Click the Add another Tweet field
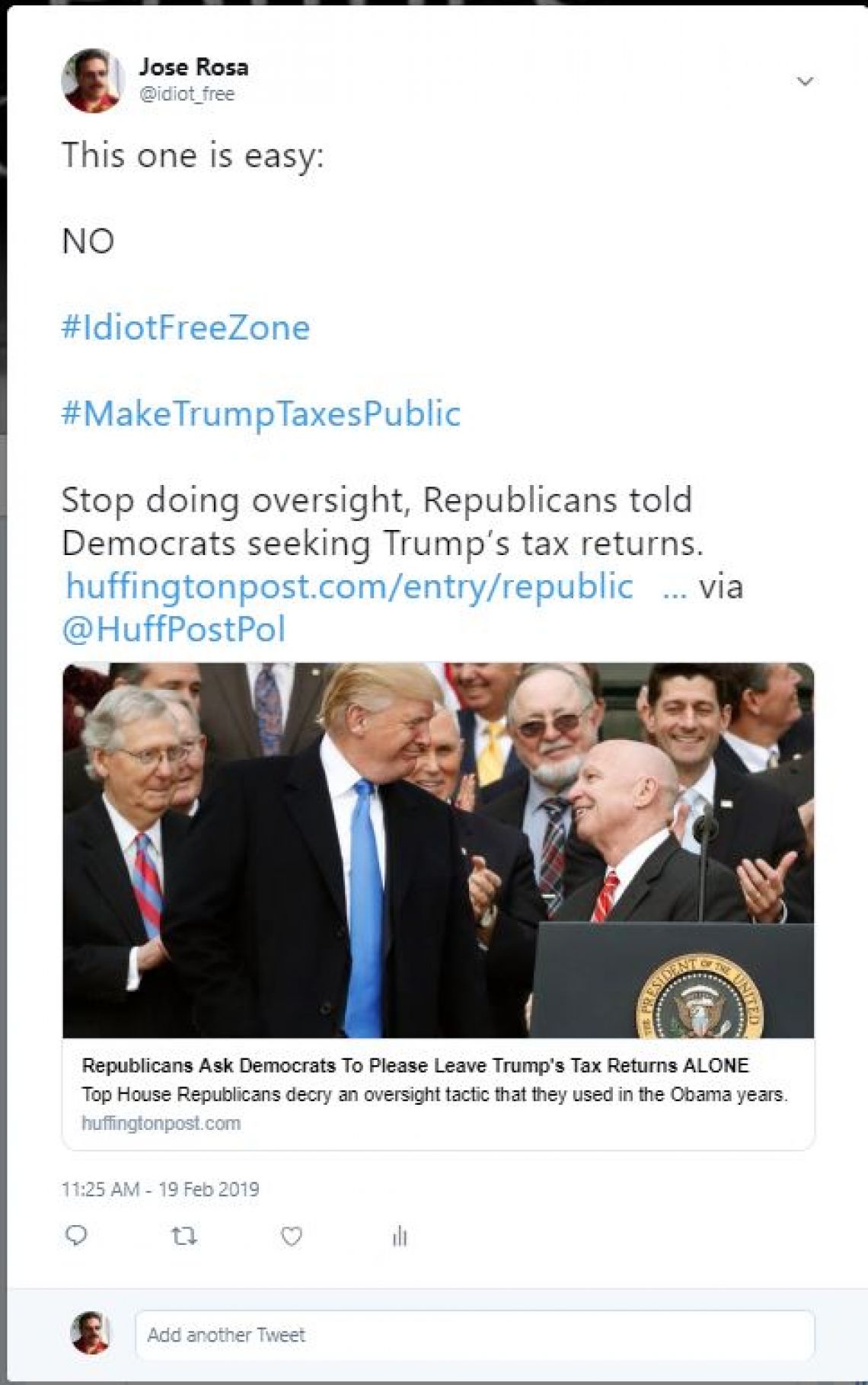868x1385 pixels. pos(474,1335)
